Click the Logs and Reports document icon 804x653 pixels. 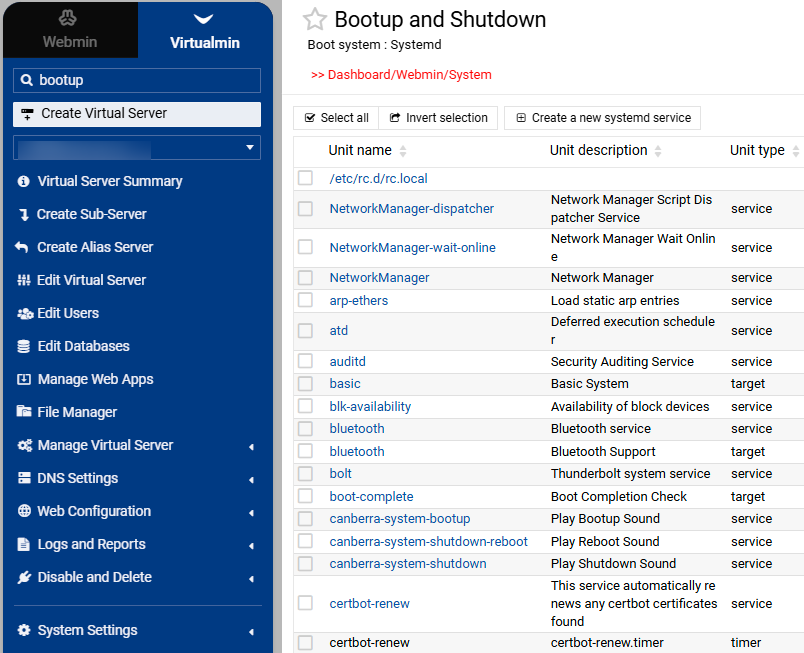pyautogui.click(x=24, y=544)
